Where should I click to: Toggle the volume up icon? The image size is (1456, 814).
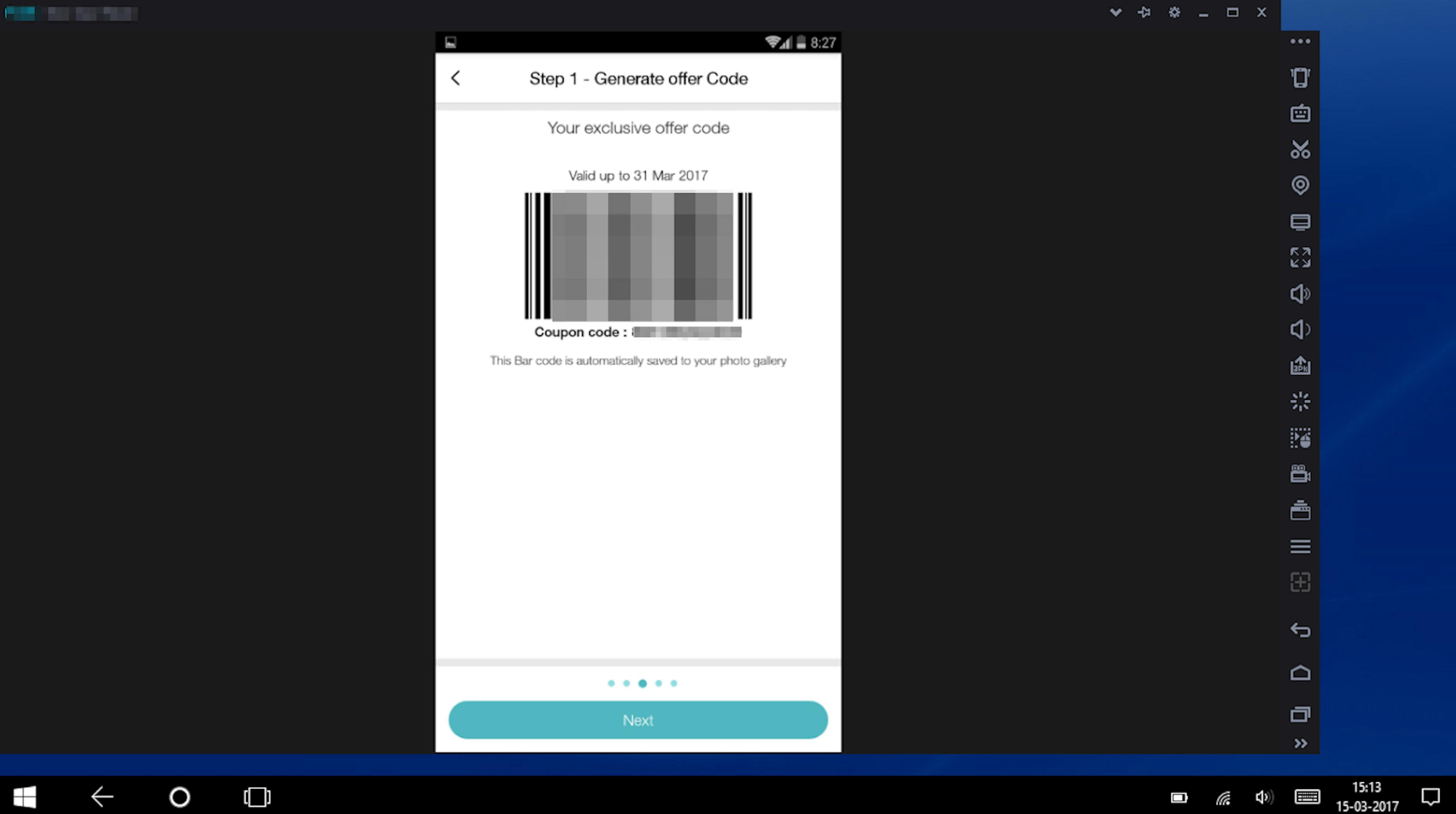(x=1299, y=293)
